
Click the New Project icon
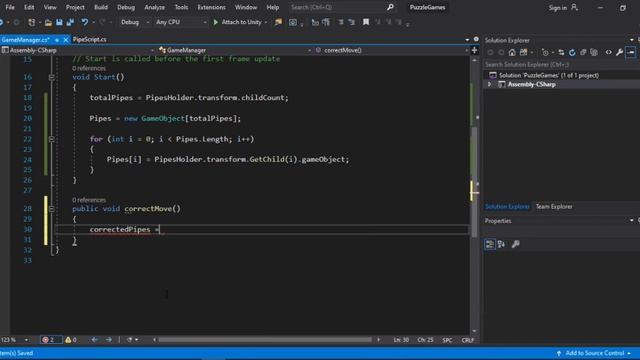tap(32, 22)
